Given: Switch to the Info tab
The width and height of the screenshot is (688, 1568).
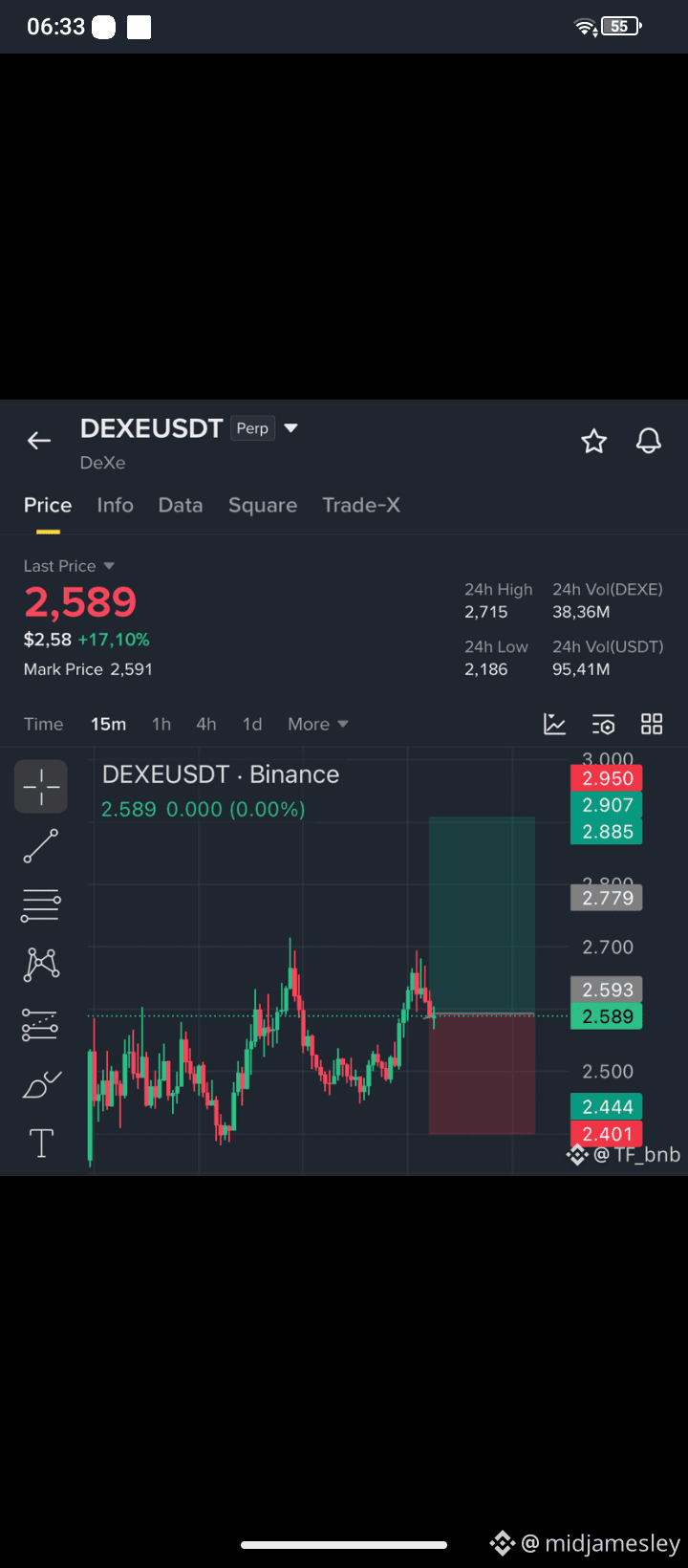Looking at the screenshot, I should click(115, 505).
